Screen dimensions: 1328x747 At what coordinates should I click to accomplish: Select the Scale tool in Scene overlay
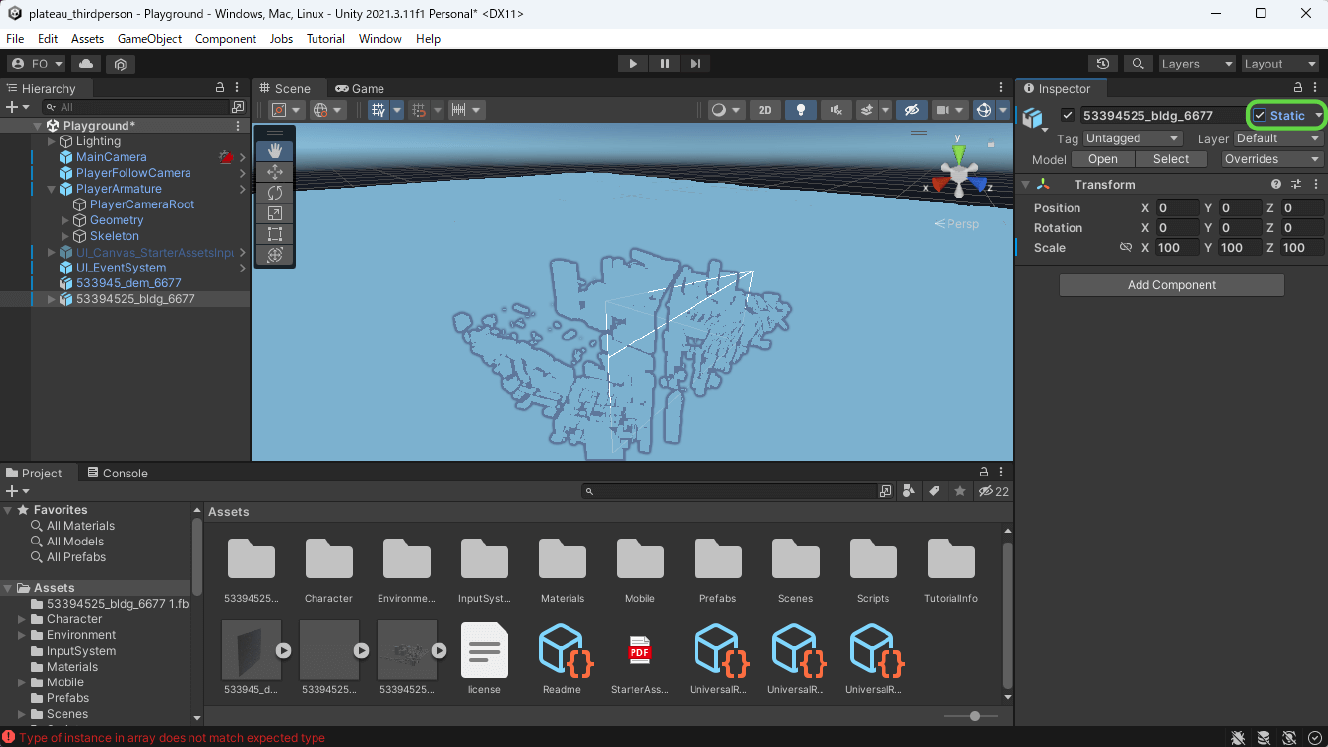tap(275, 213)
